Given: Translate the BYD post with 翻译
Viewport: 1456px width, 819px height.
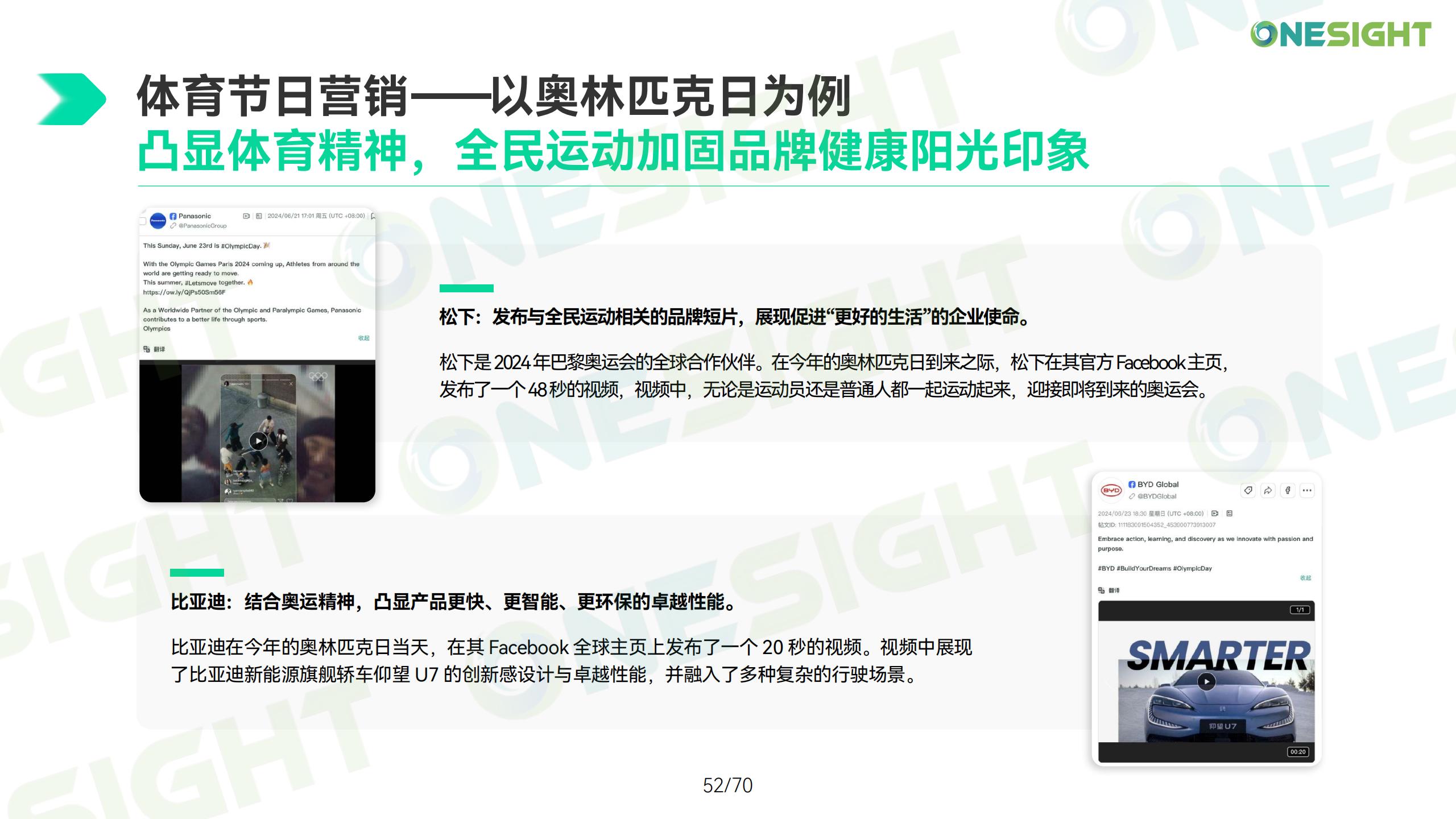Looking at the screenshot, I should click(x=1109, y=590).
